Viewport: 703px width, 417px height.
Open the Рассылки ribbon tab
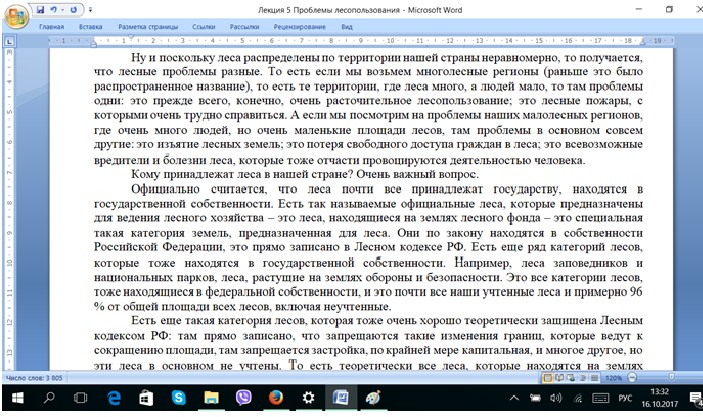click(x=244, y=27)
